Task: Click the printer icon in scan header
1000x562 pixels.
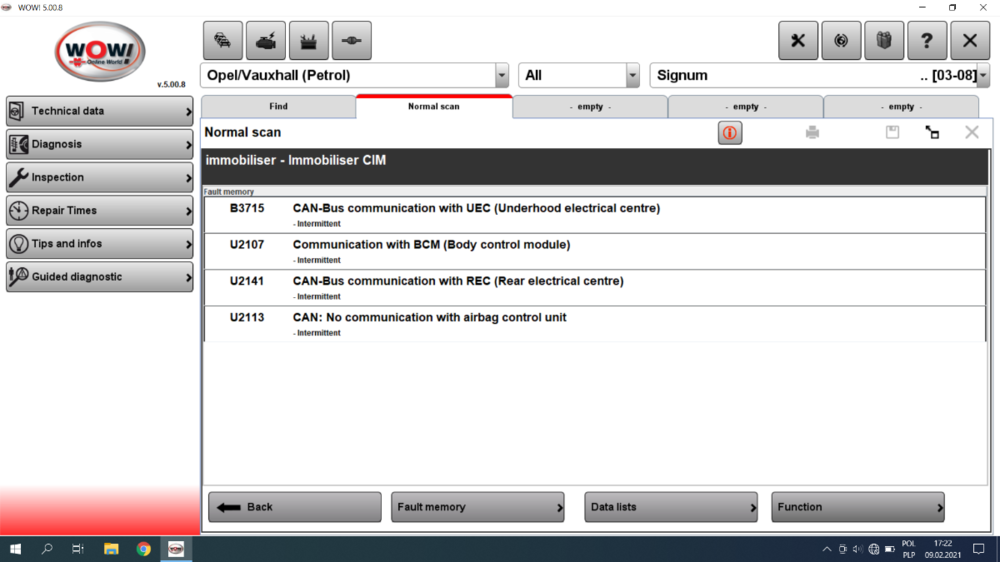Action: tap(812, 133)
